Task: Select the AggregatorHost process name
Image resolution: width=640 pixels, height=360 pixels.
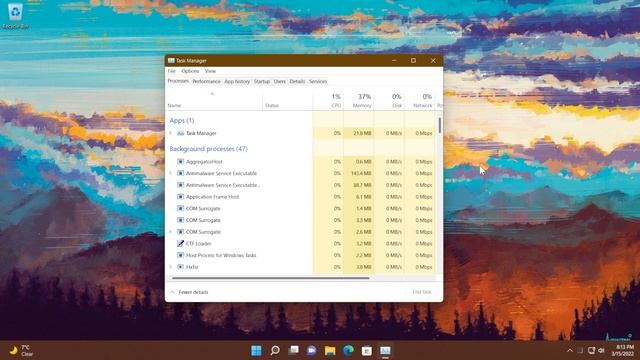Action: (204, 162)
